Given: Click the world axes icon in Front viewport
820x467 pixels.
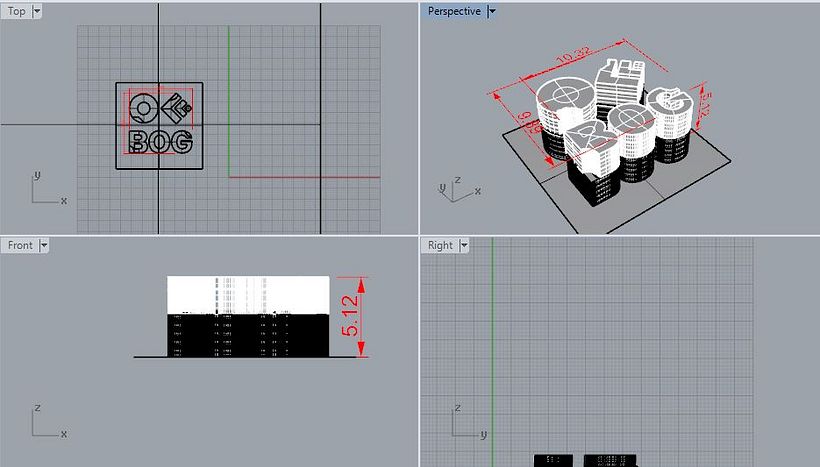Looking at the screenshot, I should (44, 423).
